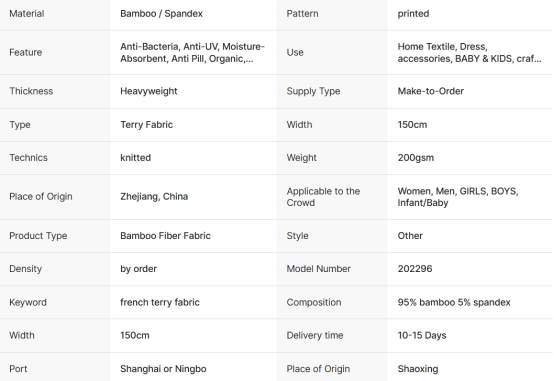This screenshot has width=554, height=381.
Task: Click the by order density value
Action: click(138, 269)
